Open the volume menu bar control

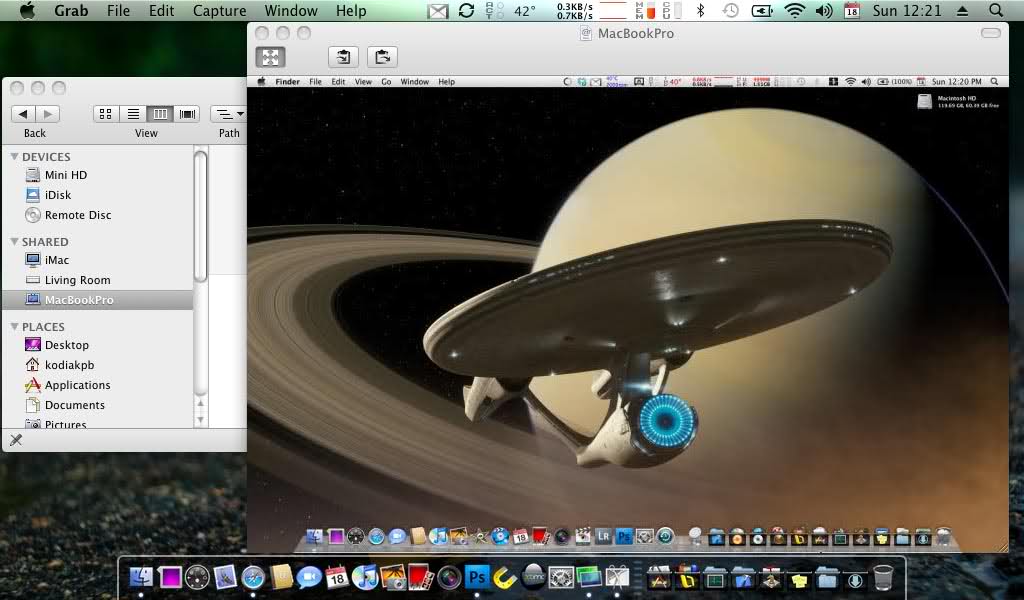824,10
